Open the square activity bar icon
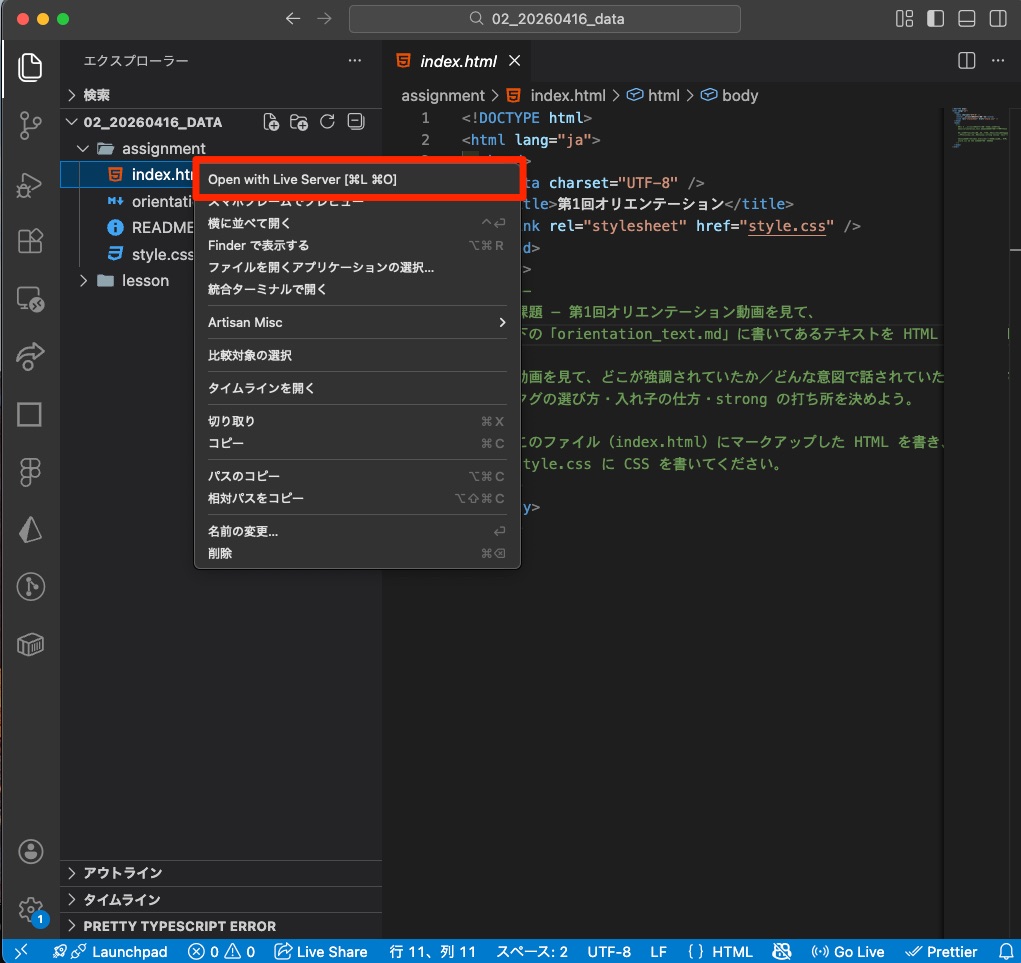 click(30, 414)
